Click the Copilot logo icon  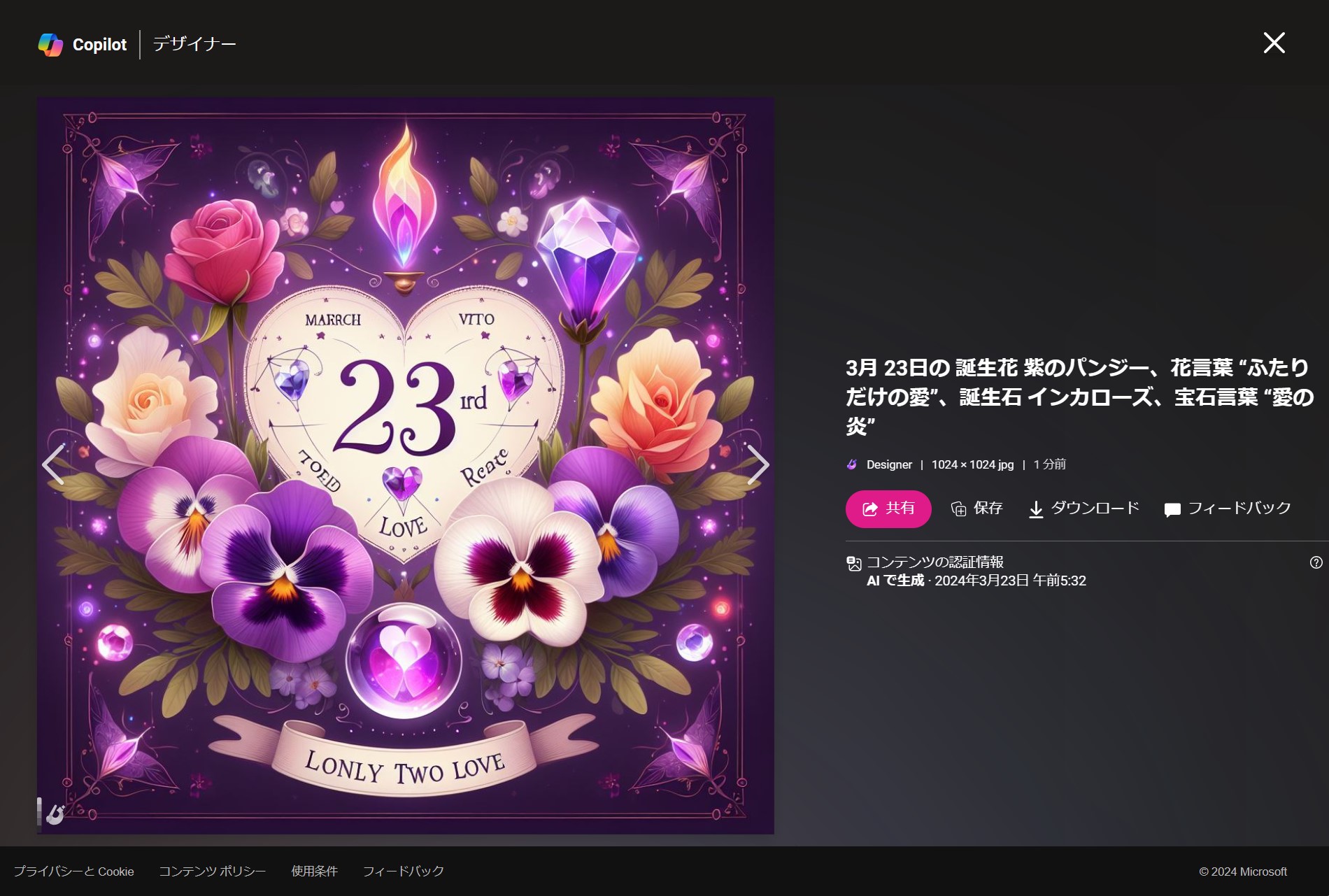click(50, 45)
